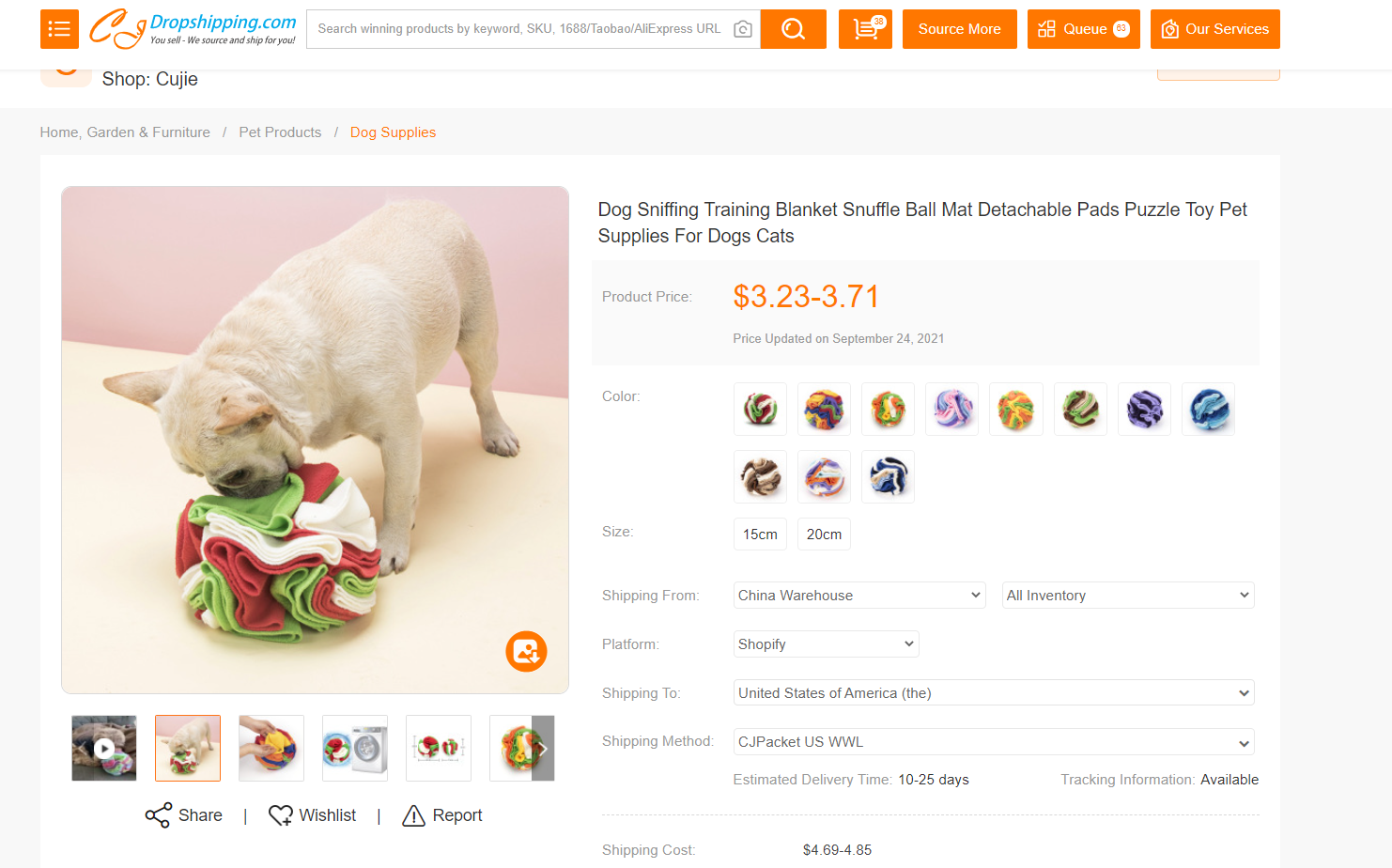
Task: Click the camera image search icon
Action: 742,29
